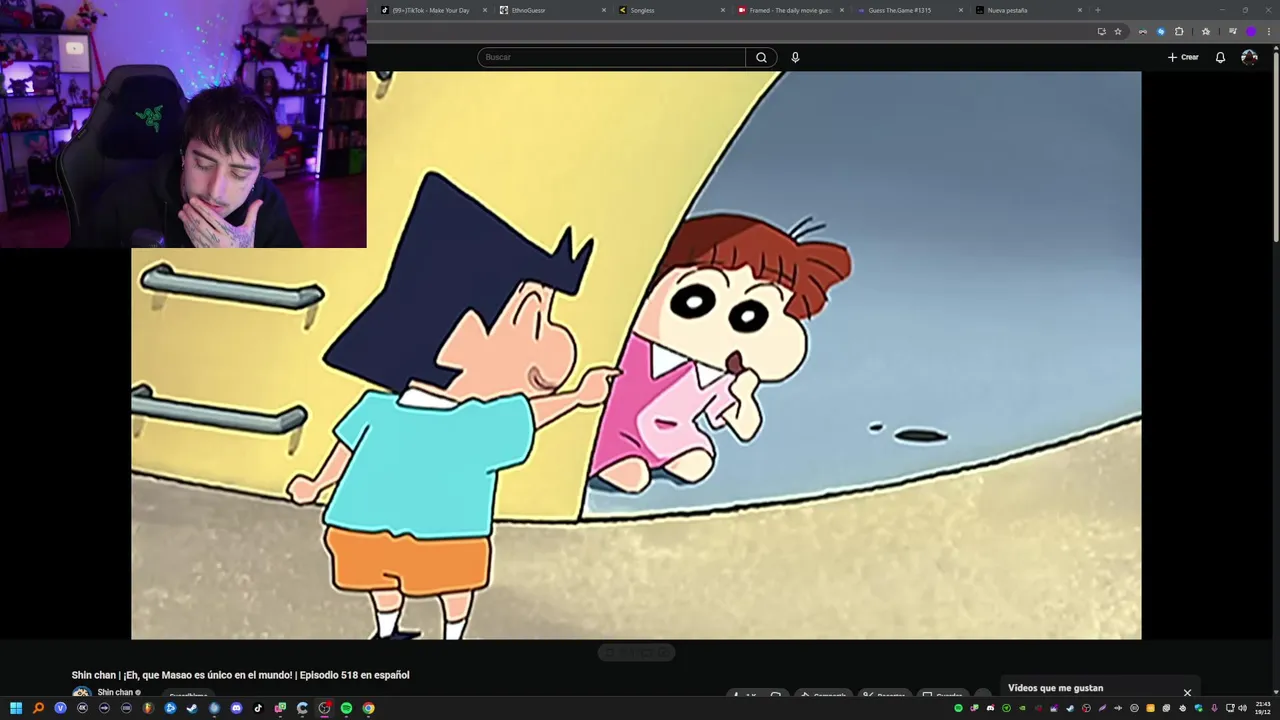Bookmark this page with the star icon
Screen dimensions: 1280x720
point(1118,31)
